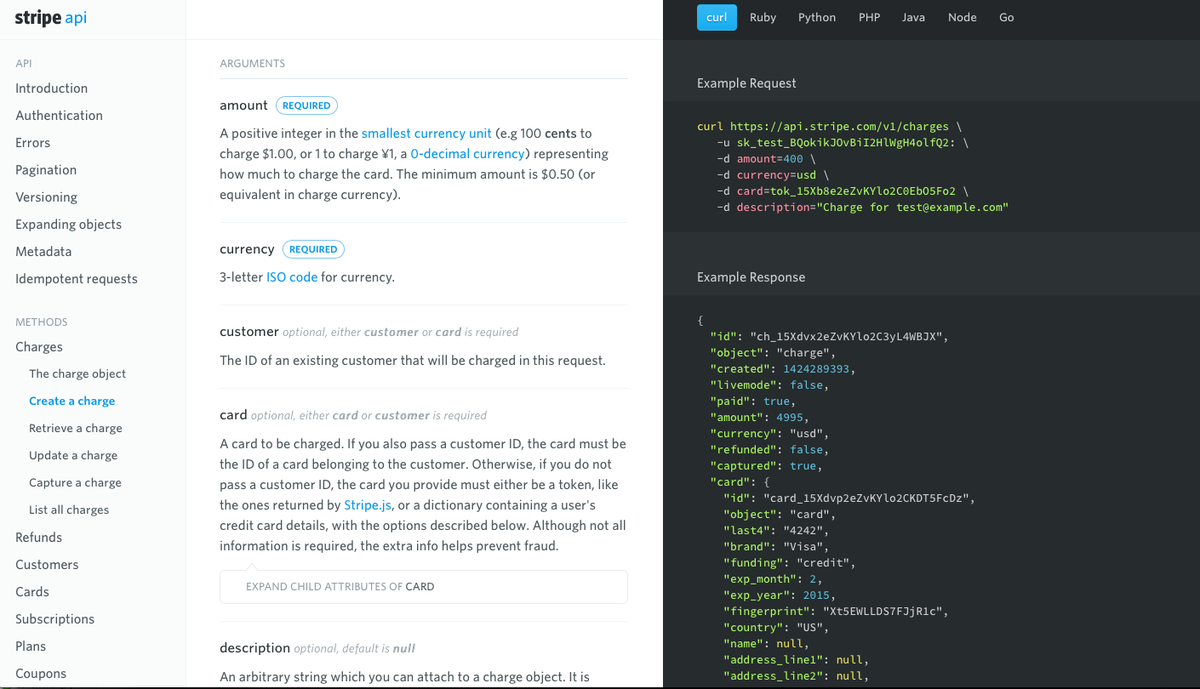
Task: Open Retrieve a charge page
Action: click(x=75, y=428)
